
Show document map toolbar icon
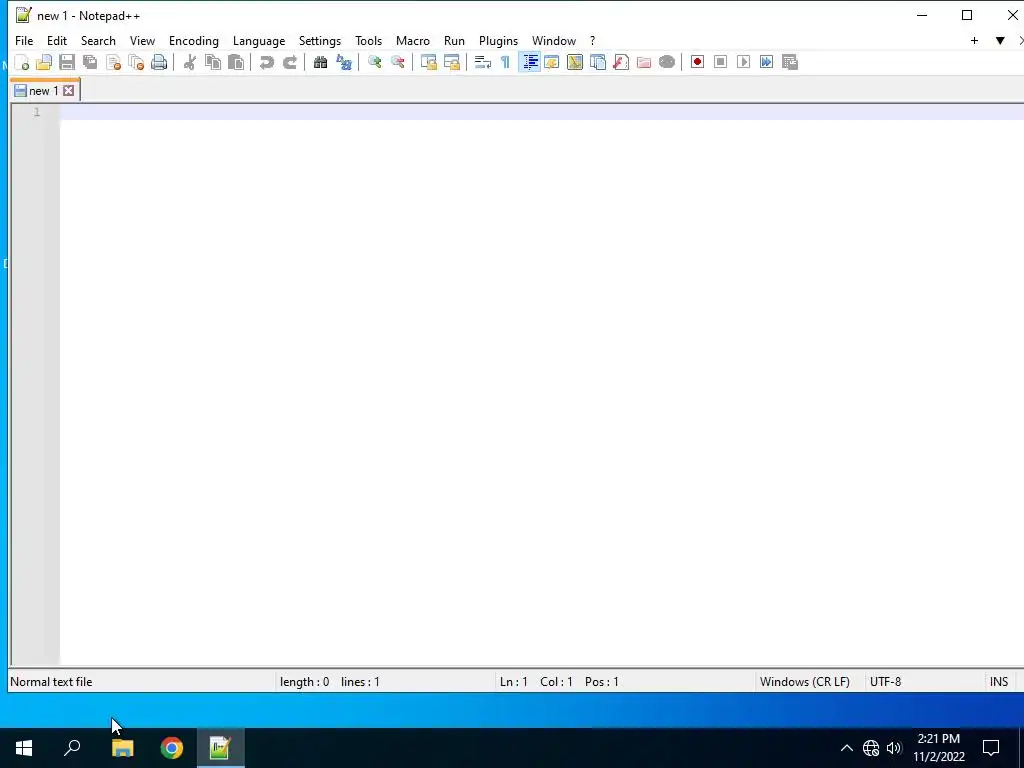(x=575, y=62)
